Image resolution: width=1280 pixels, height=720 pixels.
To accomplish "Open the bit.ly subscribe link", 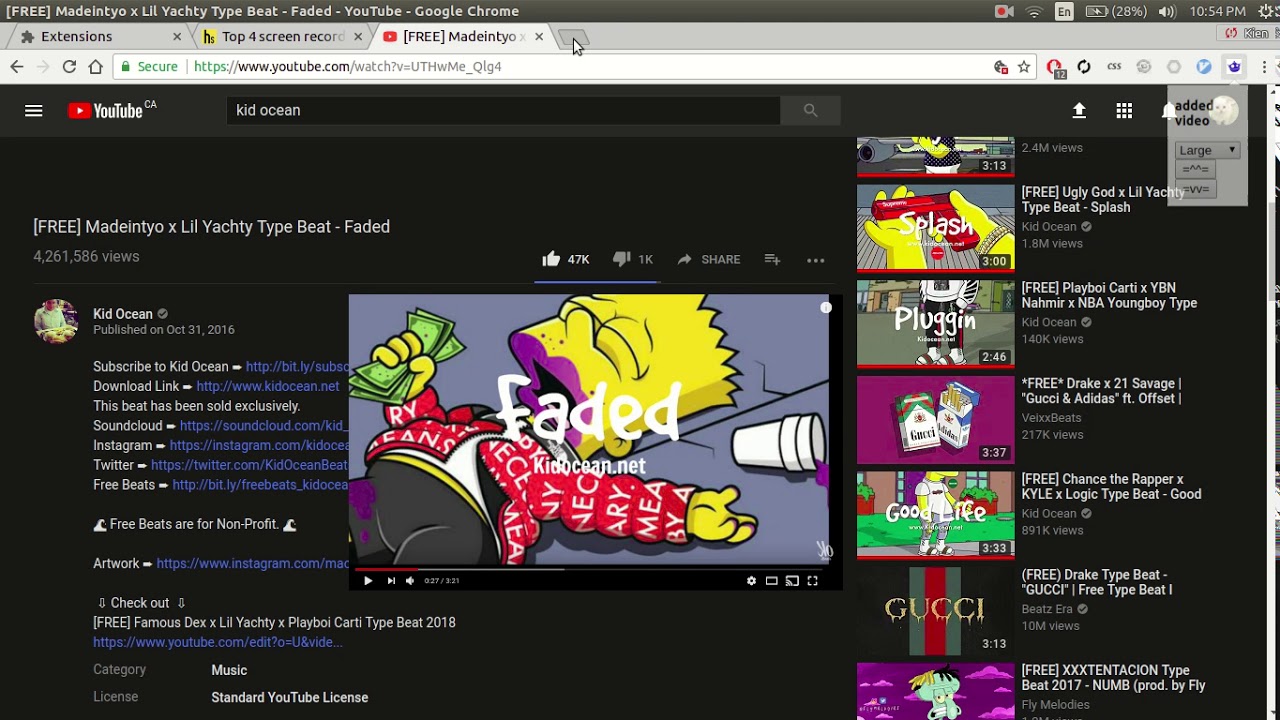I will 297,367.
